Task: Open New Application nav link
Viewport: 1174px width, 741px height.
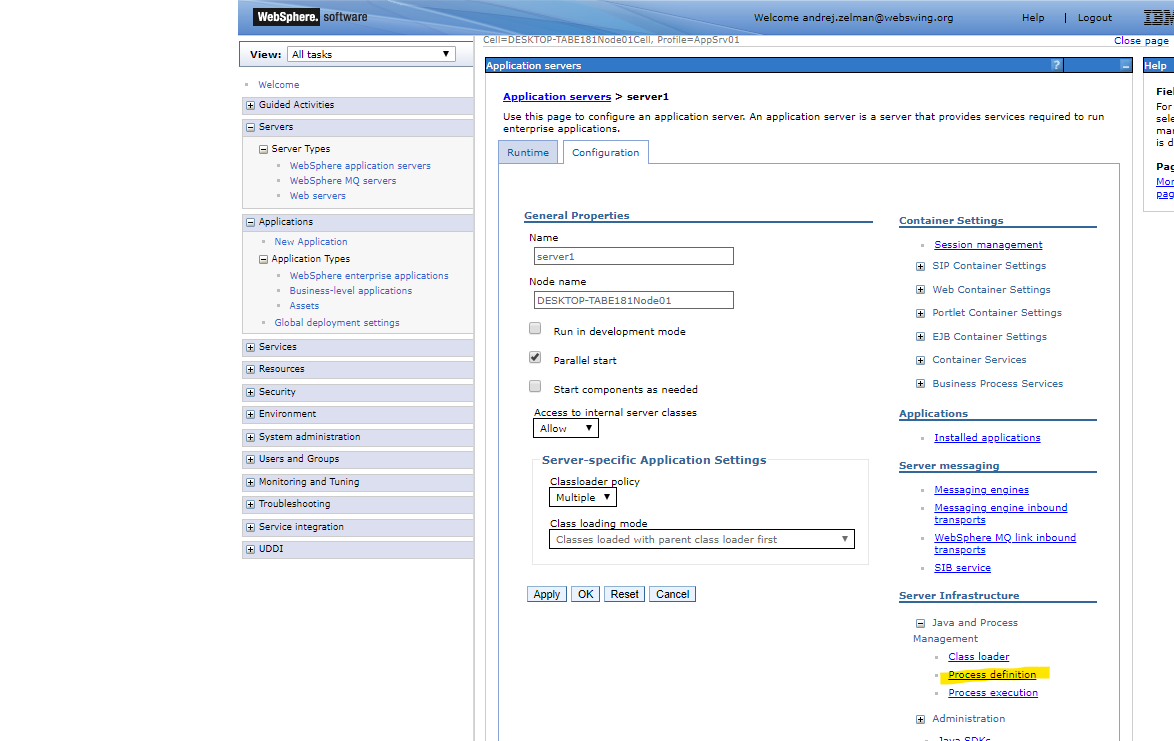Action: click(311, 242)
